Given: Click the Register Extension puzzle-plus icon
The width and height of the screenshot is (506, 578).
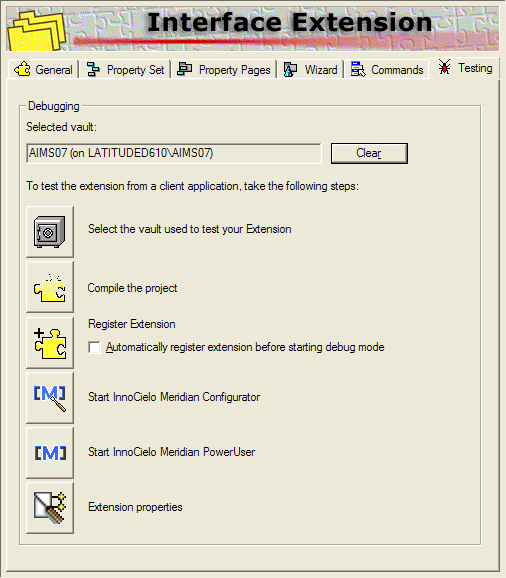Looking at the screenshot, I should 50,342.
